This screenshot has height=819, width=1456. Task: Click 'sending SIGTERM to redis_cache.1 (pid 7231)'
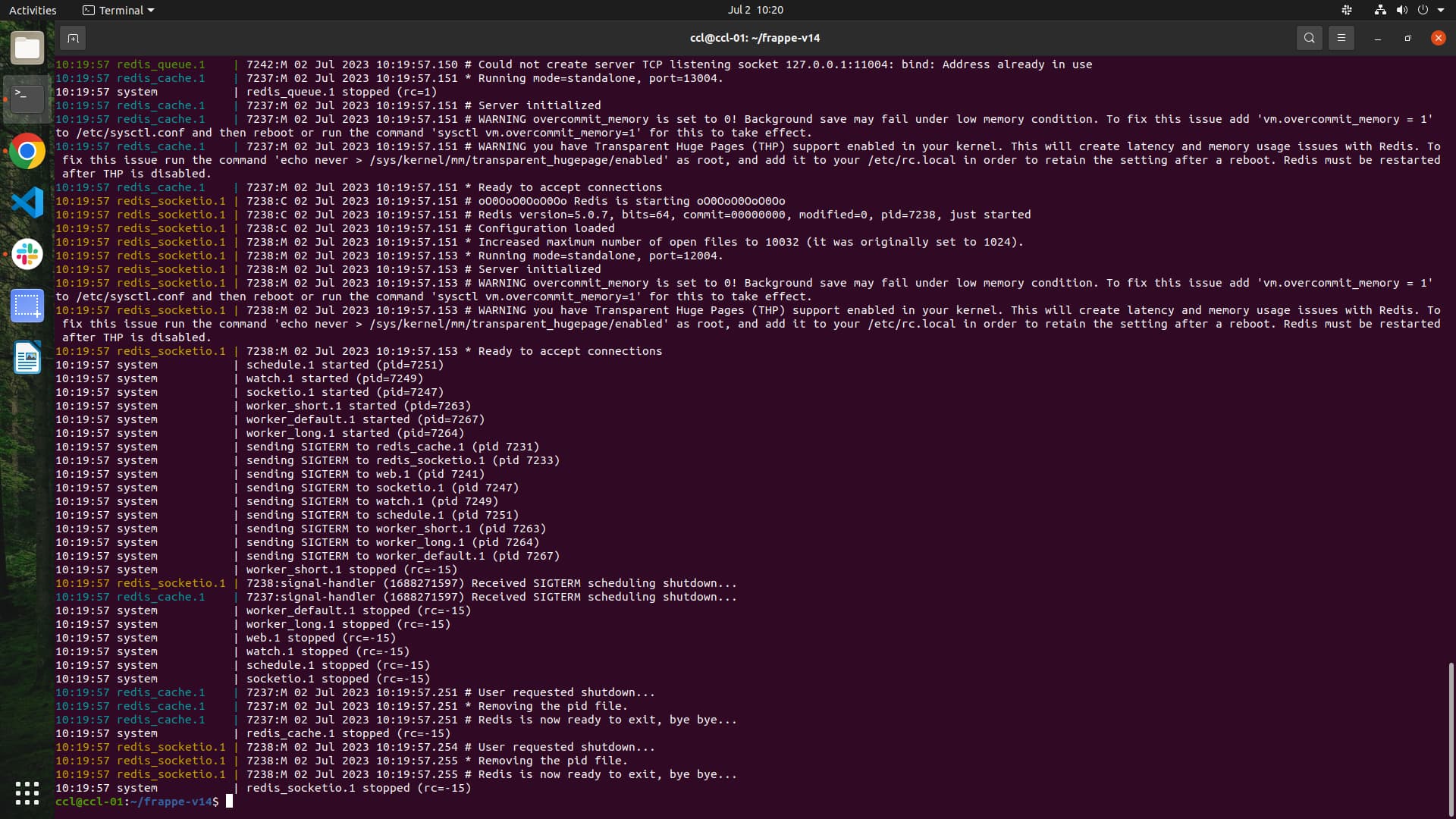(x=393, y=447)
